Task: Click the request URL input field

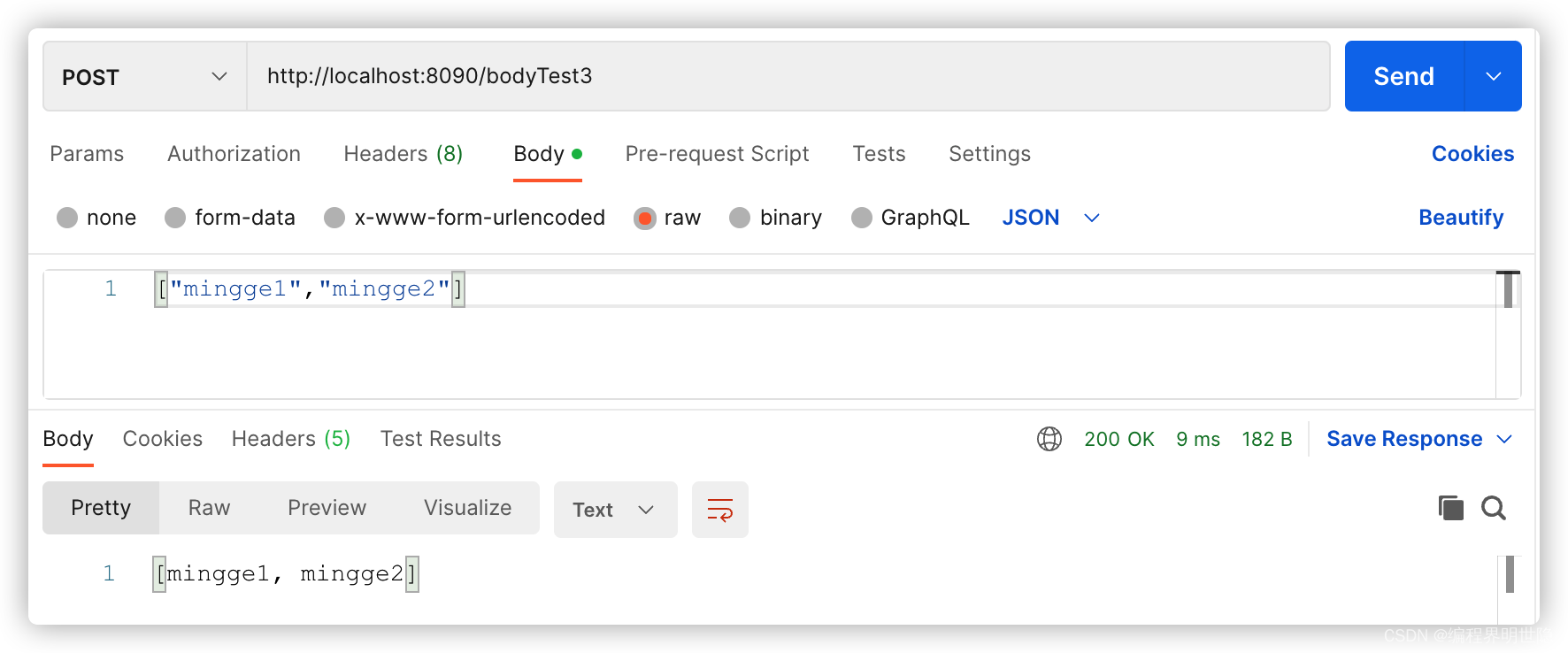Action: pos(788,77)
